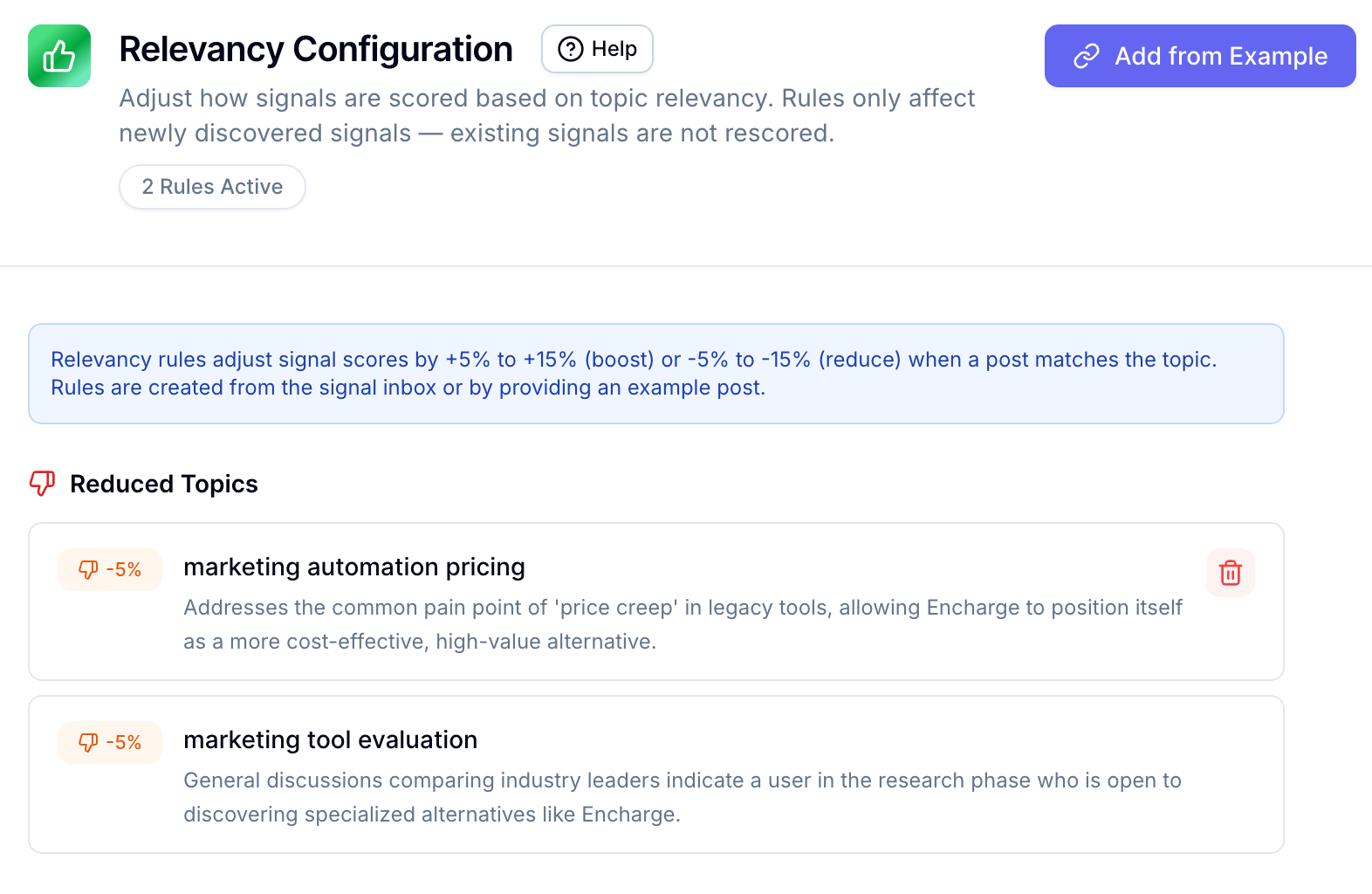Viewport: 1372px width, 894px height.
Task: Select the marketing automation pricing title
Action: [354, 567]
